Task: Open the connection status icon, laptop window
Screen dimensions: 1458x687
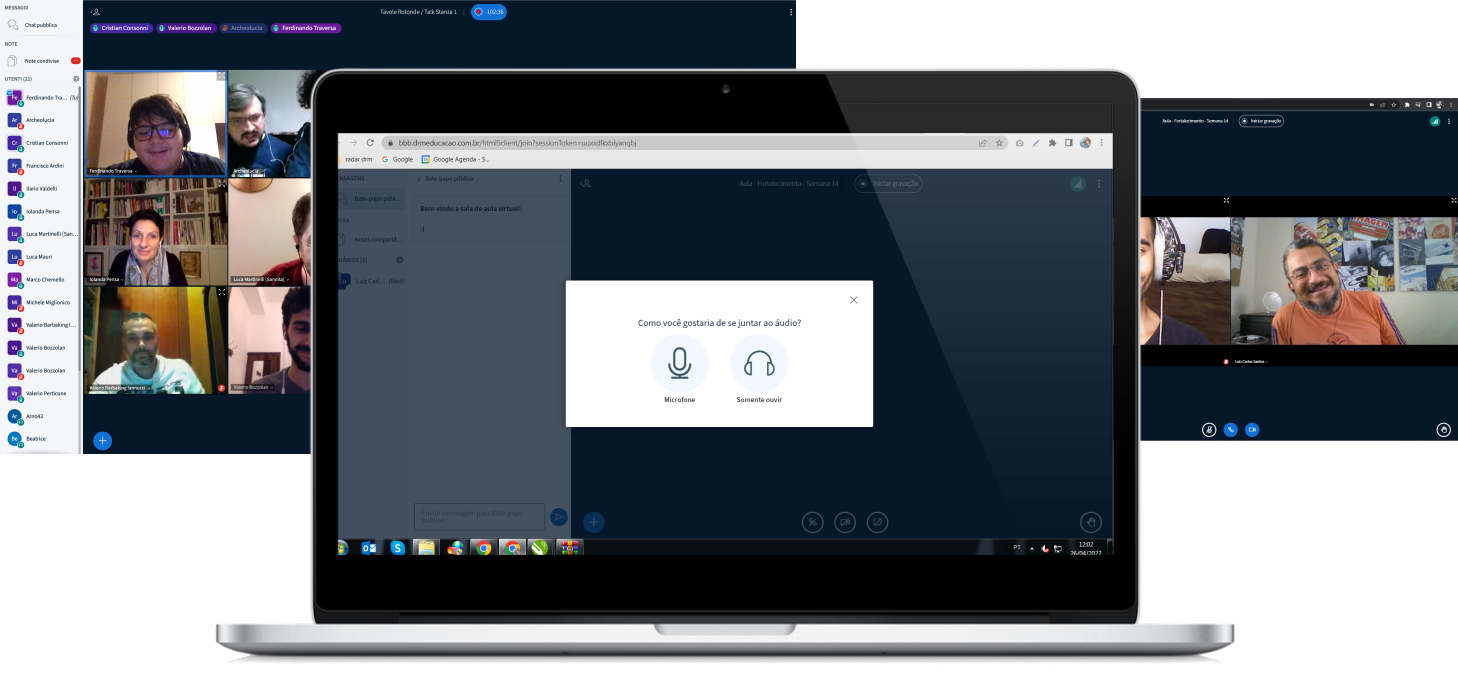Action: click(1078, 184)
